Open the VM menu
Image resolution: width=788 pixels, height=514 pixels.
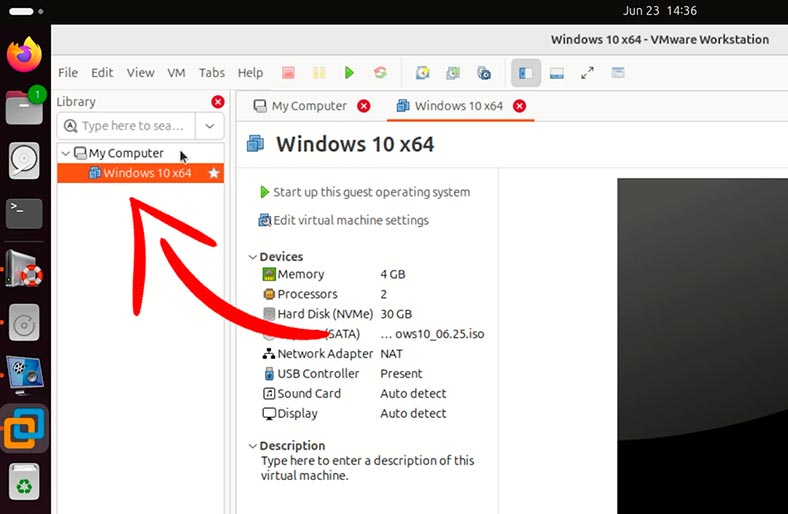coord(176,73)
